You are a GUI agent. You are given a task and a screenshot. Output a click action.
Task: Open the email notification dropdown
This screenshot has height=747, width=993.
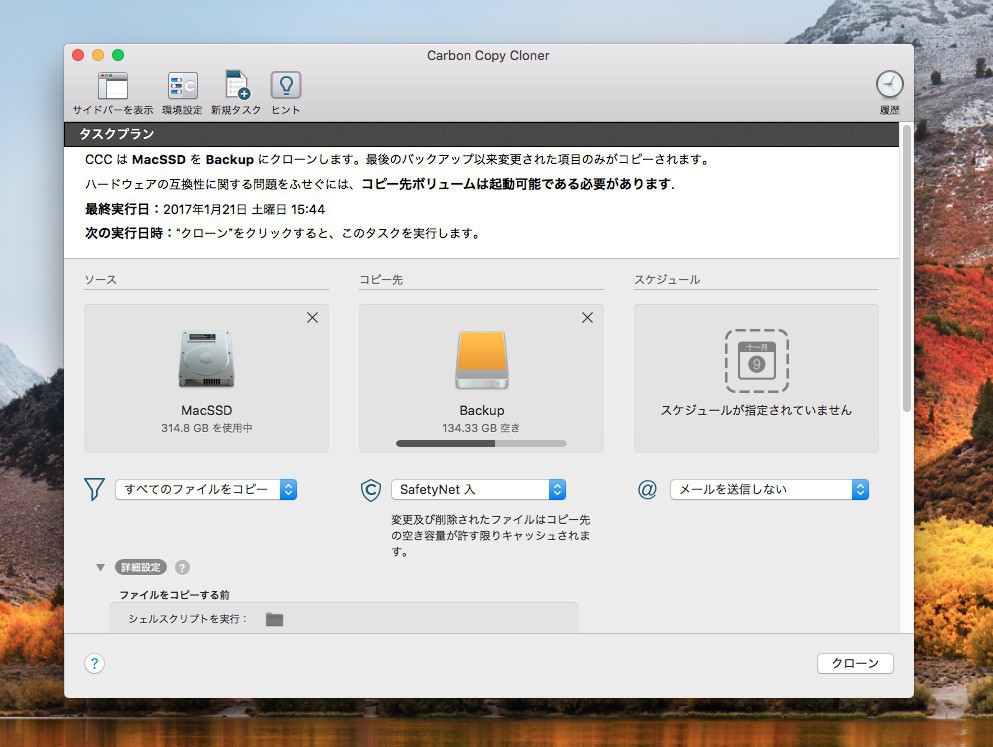768,489
